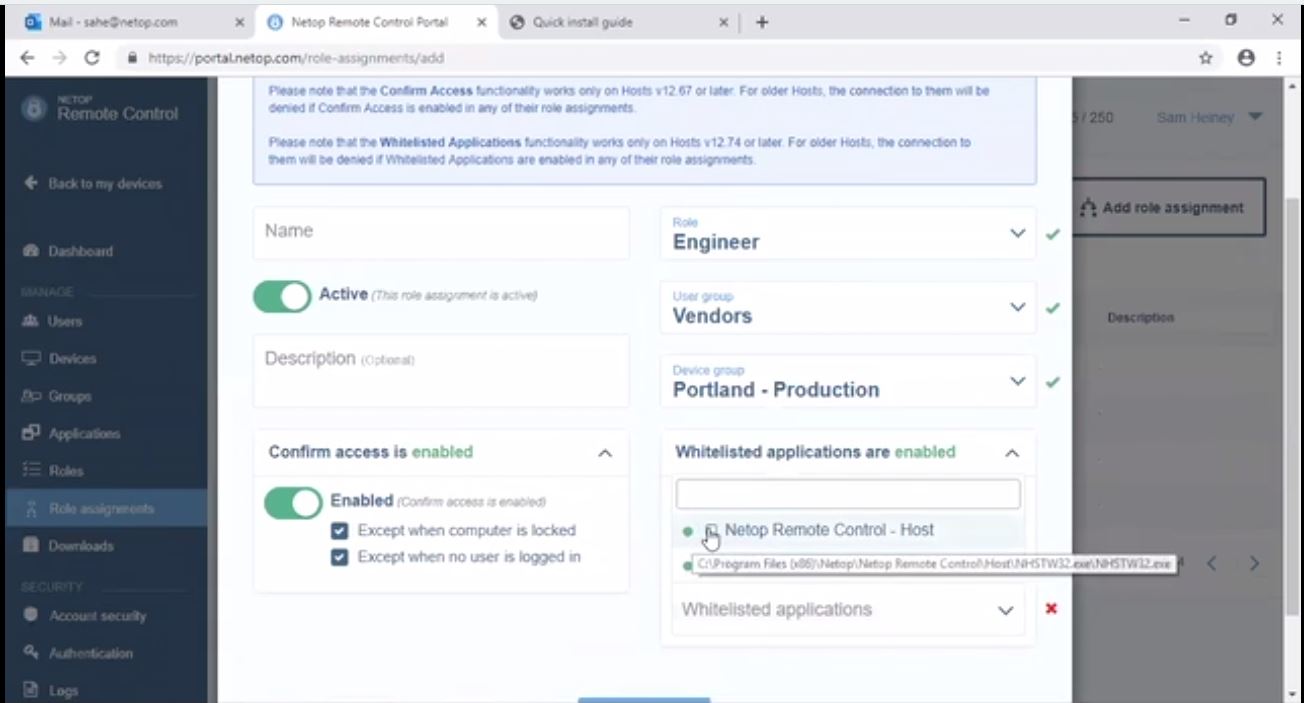Click the Devices sidebar icon
This screenshot has width=1304, height=703.
[30, 358]
